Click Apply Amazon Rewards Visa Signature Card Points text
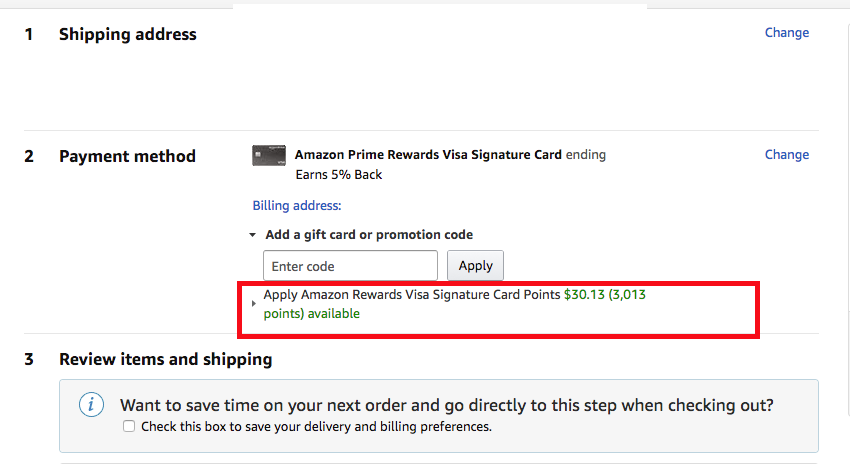Image resolution: width=850 pixels, height=464 pixels. click(x=412, y=294)
